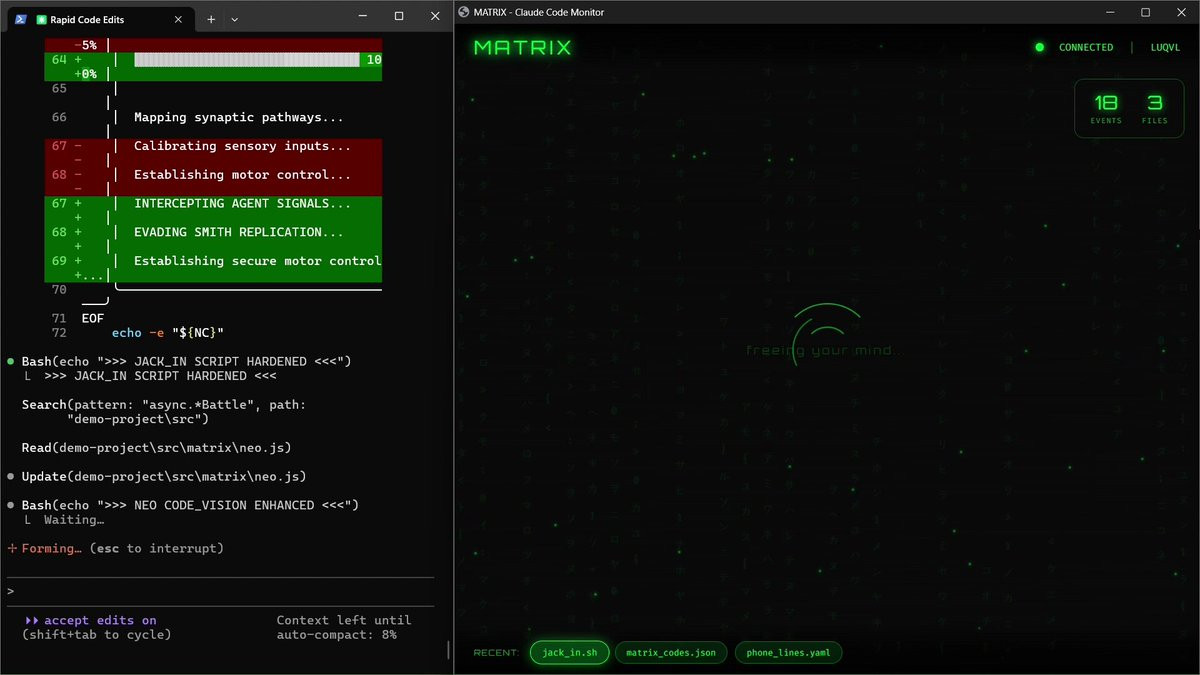Screen dimensions: 1200x675
Task: Maximize the terminal window
Action: click(399, 15)
